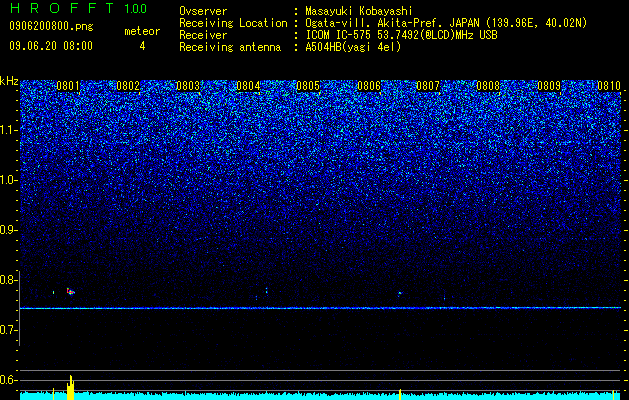Click the 0808 time marker label
Viewport: 629px width, 400px height.
point(488,86)
